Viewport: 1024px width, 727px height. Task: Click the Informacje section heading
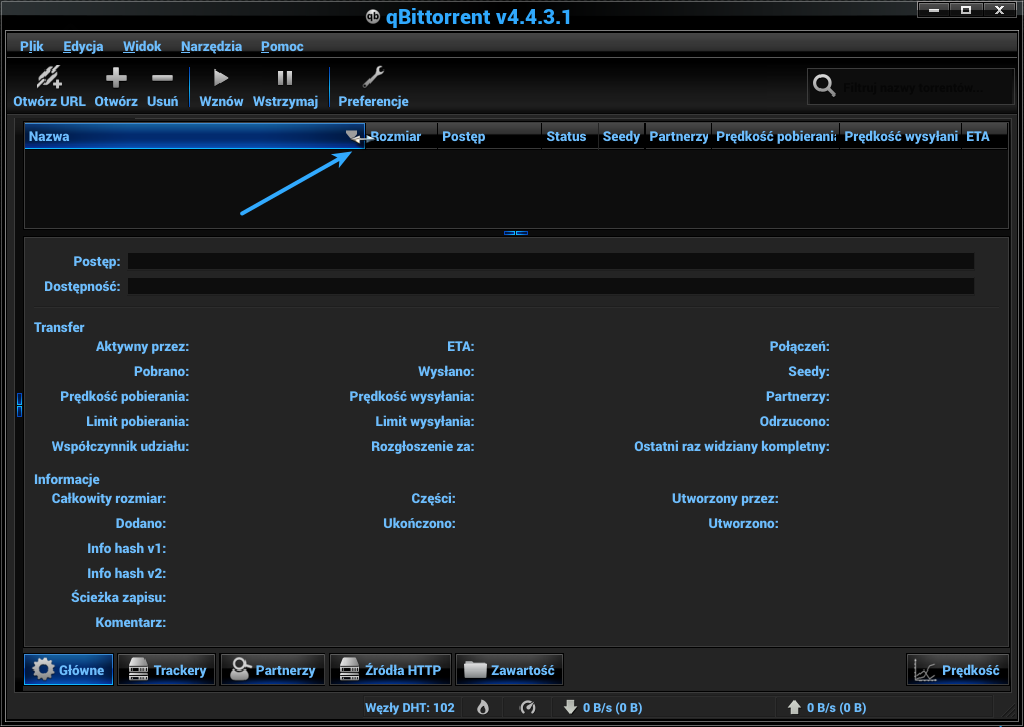pos(67,479)
